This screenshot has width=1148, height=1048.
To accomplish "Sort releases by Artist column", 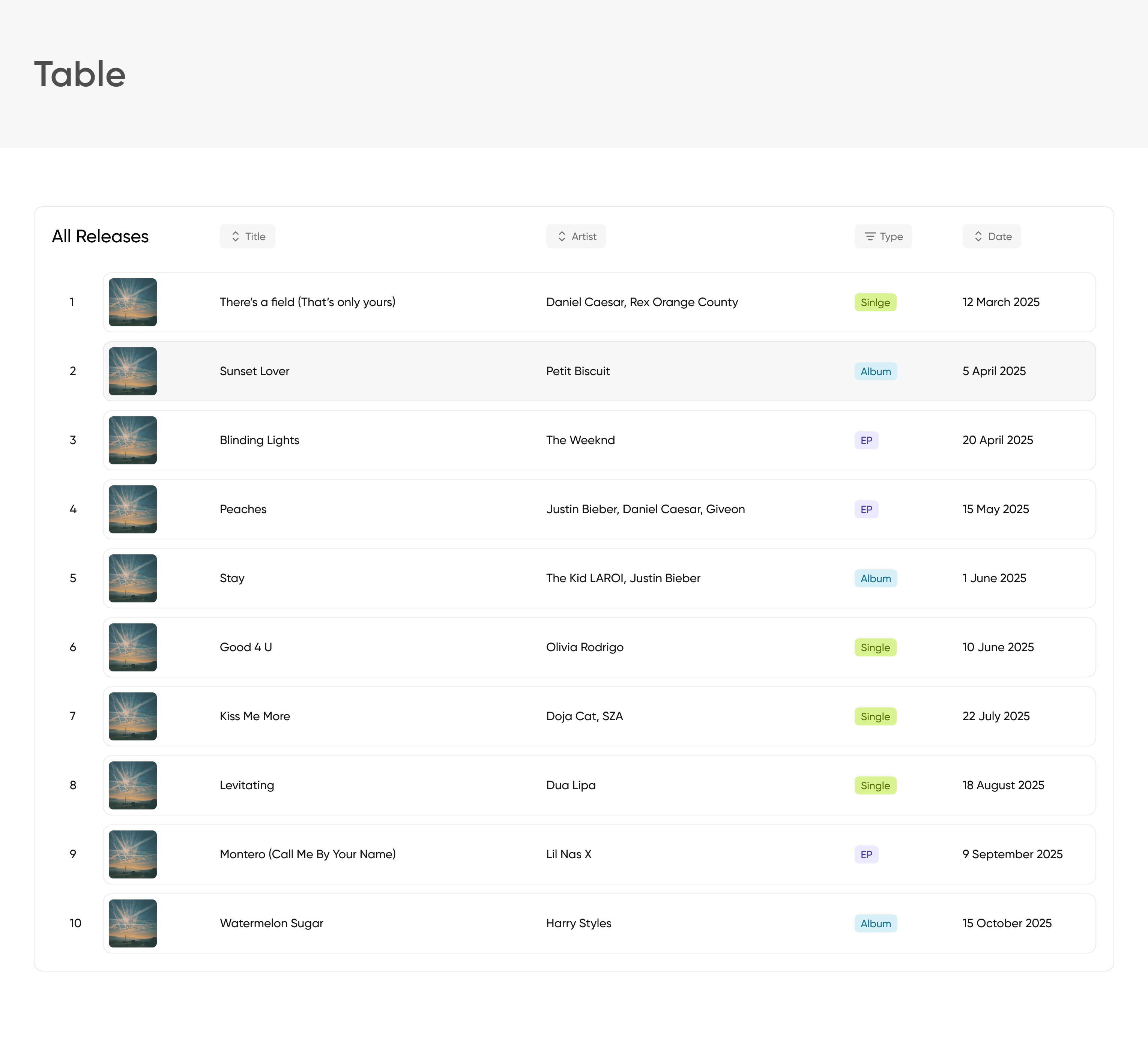I will (576, 236).
